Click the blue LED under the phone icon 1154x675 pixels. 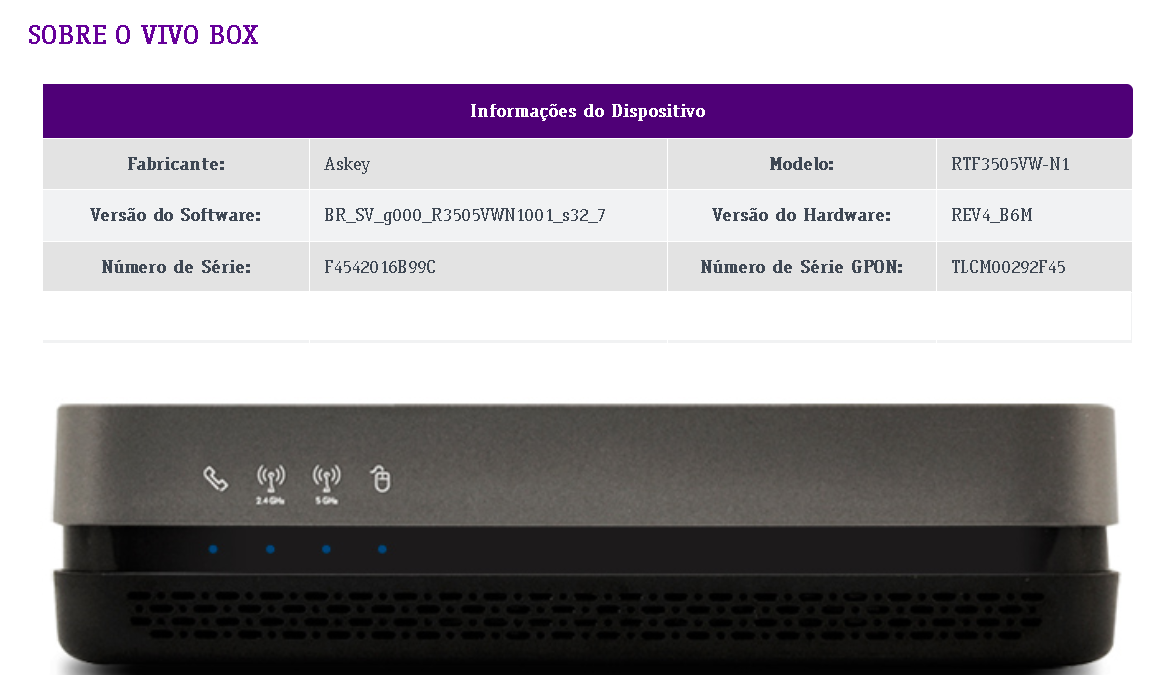[213, 549]
